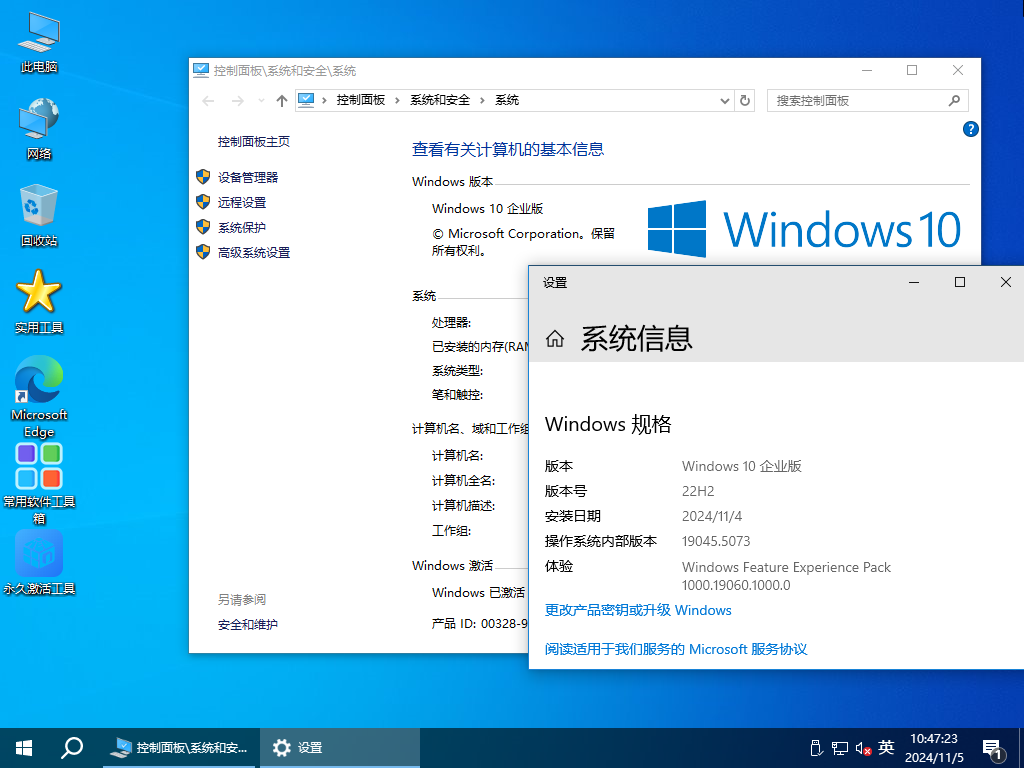The height and width of the screenshot is (768, 1024).
Task: Expand the 控制面板 breadcrumb arrow
Action: point(397,101)
